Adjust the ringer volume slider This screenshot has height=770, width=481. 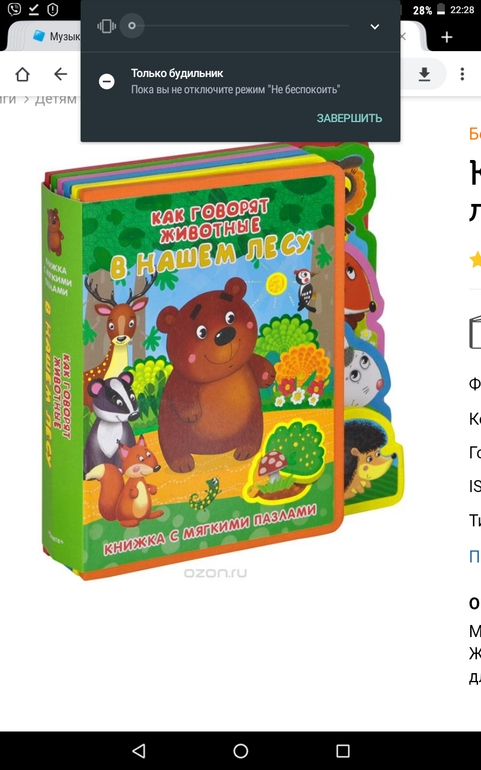click(x=239, y=26)
